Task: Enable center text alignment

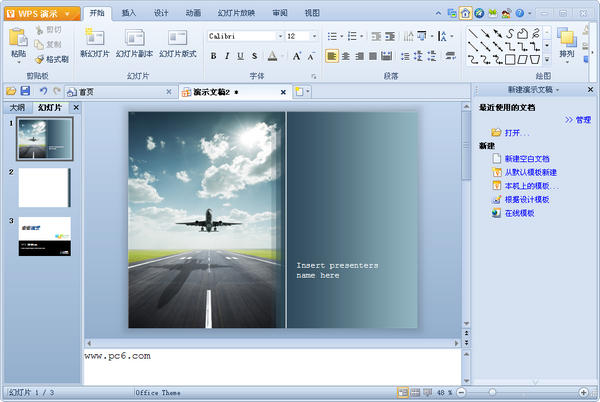Action: pos(346,56)
